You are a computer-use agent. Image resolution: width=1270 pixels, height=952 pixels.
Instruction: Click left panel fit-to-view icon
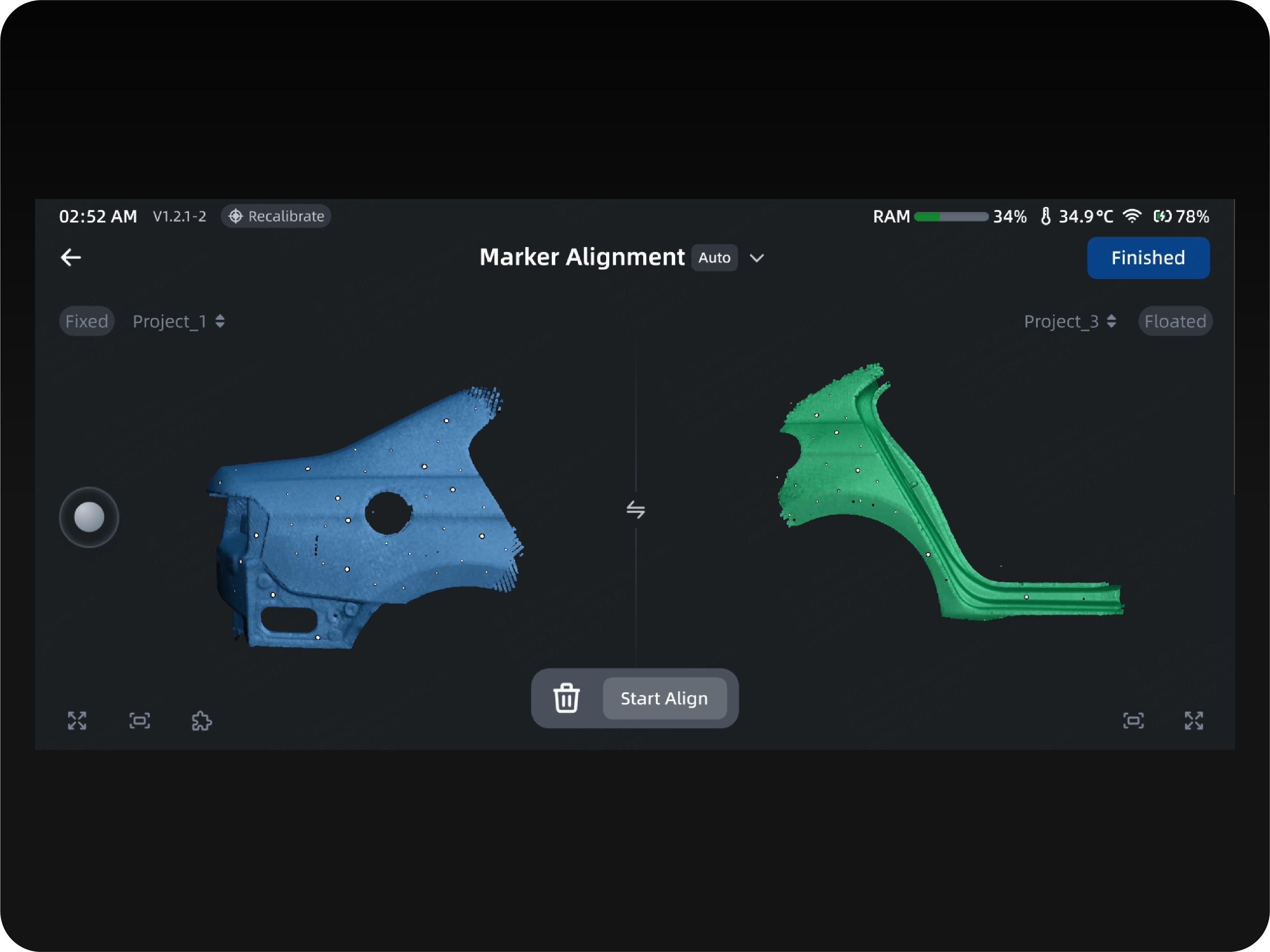[139, 721]
